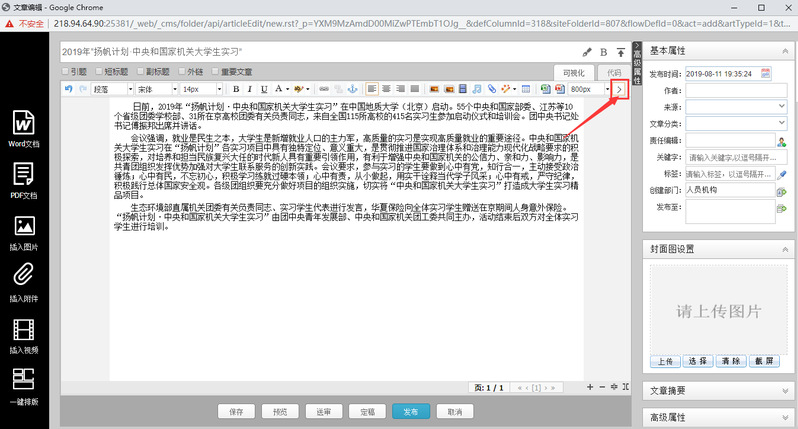The image size is (798, 429).
Task: Check the 短标题 checkbox
Action: point(99,71)
